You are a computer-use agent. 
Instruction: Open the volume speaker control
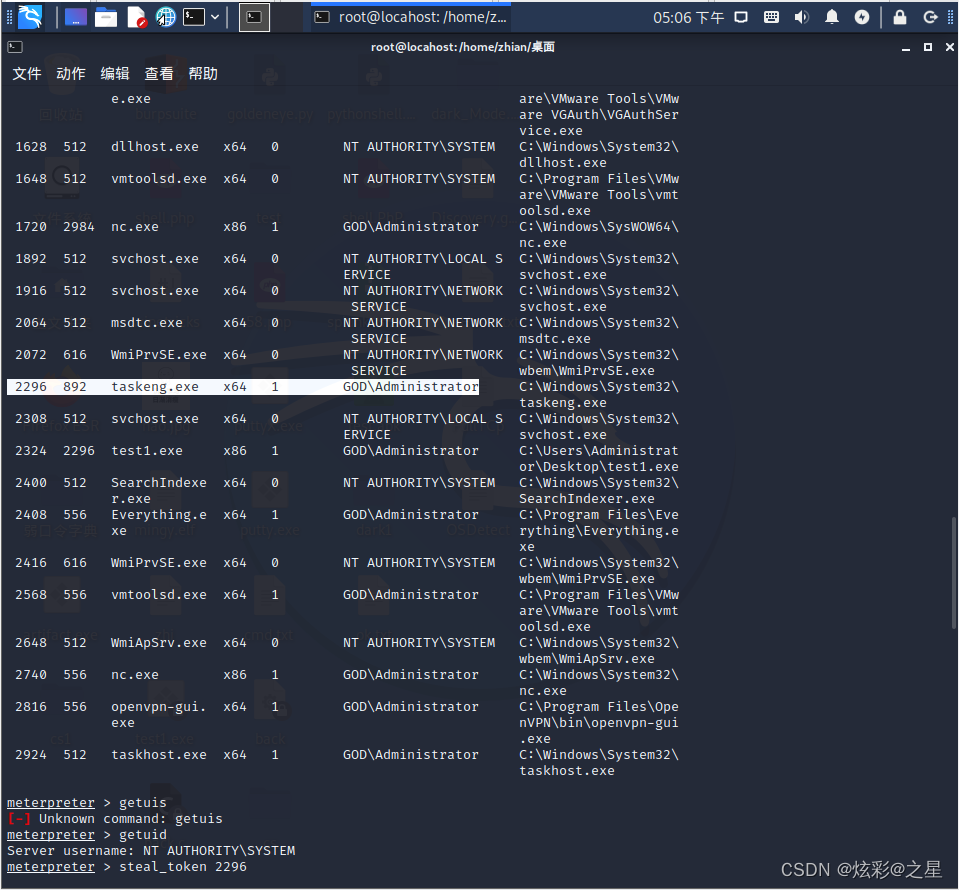pyautogui.click(x=801, y=17)
